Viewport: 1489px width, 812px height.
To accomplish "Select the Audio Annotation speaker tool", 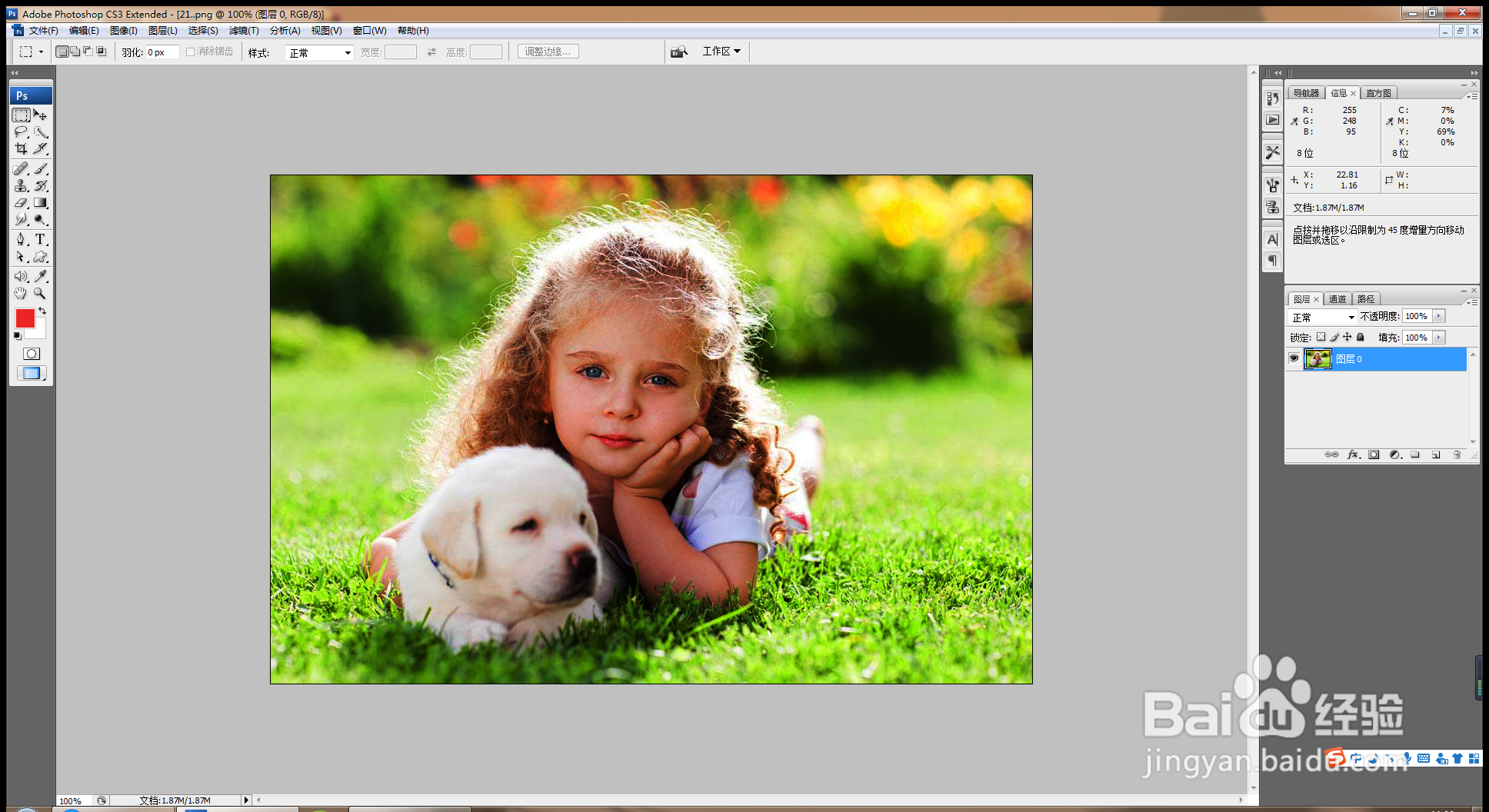I will (22, 276).
